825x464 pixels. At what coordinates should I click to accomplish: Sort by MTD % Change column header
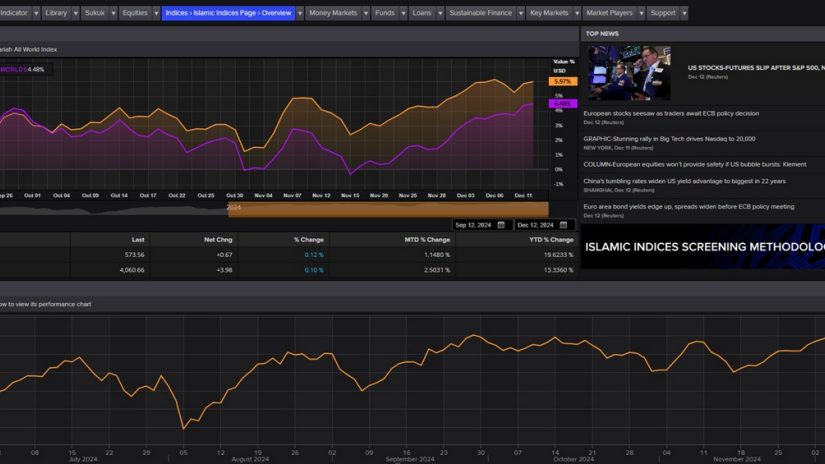(427, 240)
